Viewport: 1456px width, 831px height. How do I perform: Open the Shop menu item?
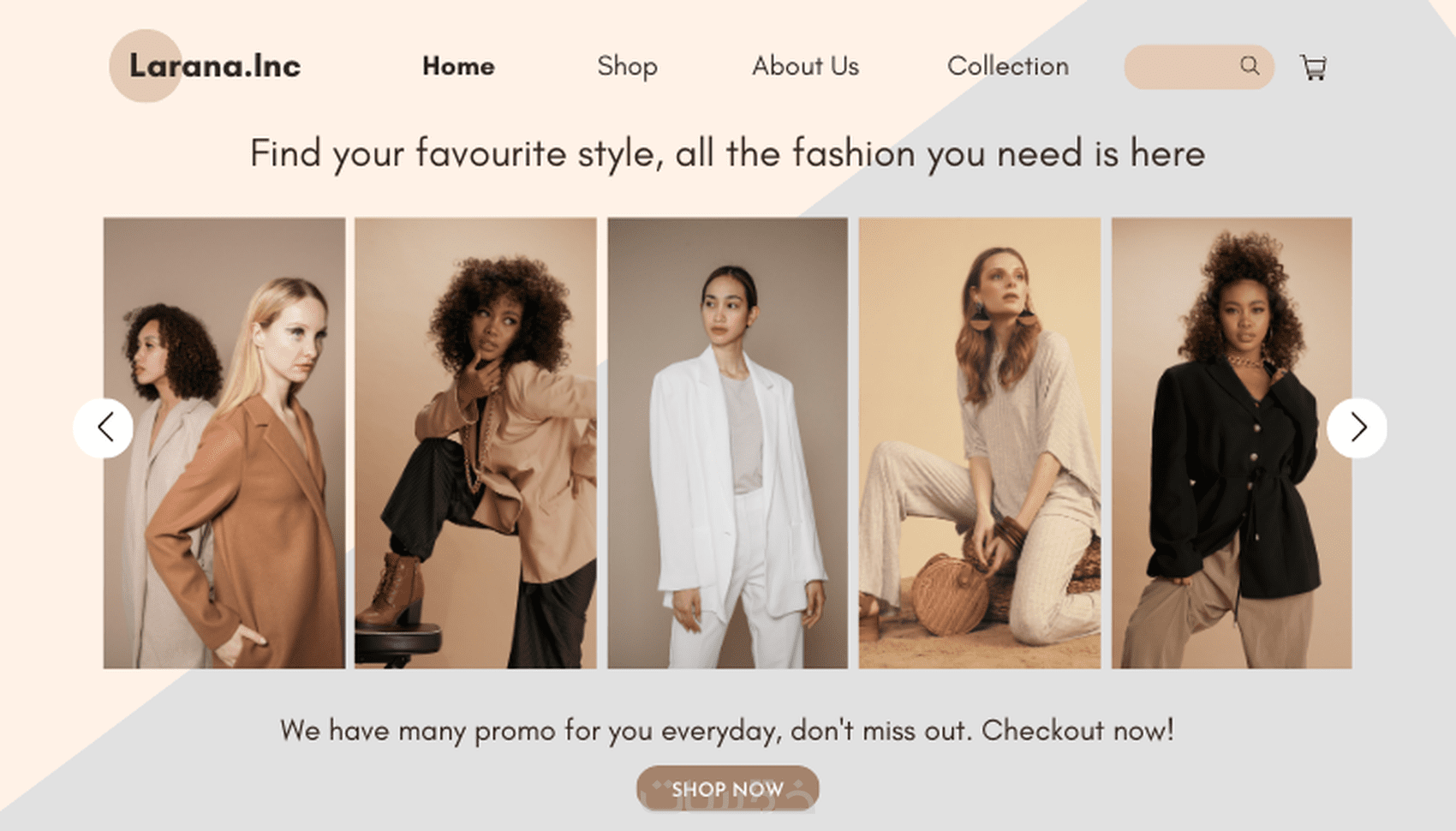click(627, 66)
